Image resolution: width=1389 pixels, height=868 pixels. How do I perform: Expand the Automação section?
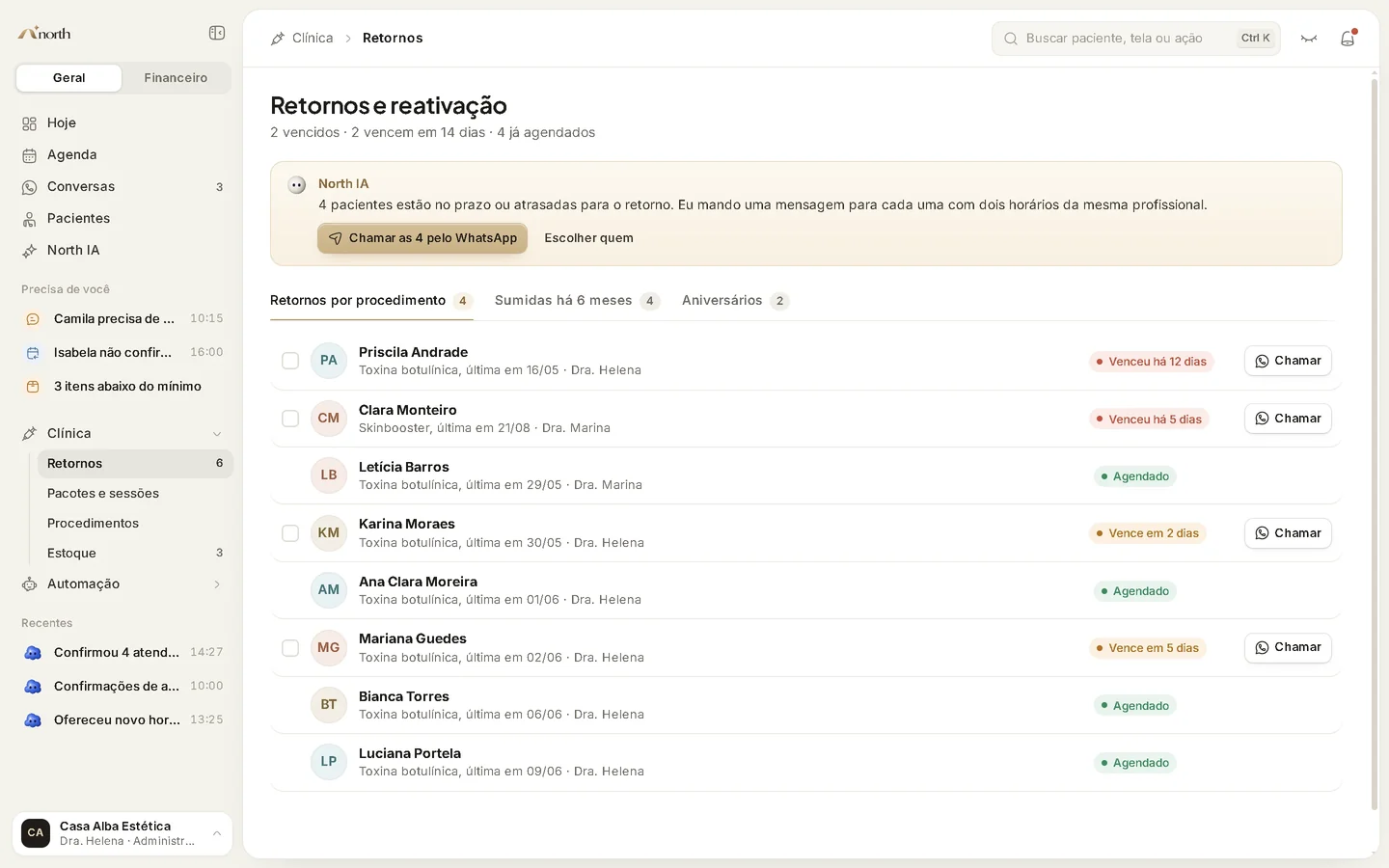123,583
